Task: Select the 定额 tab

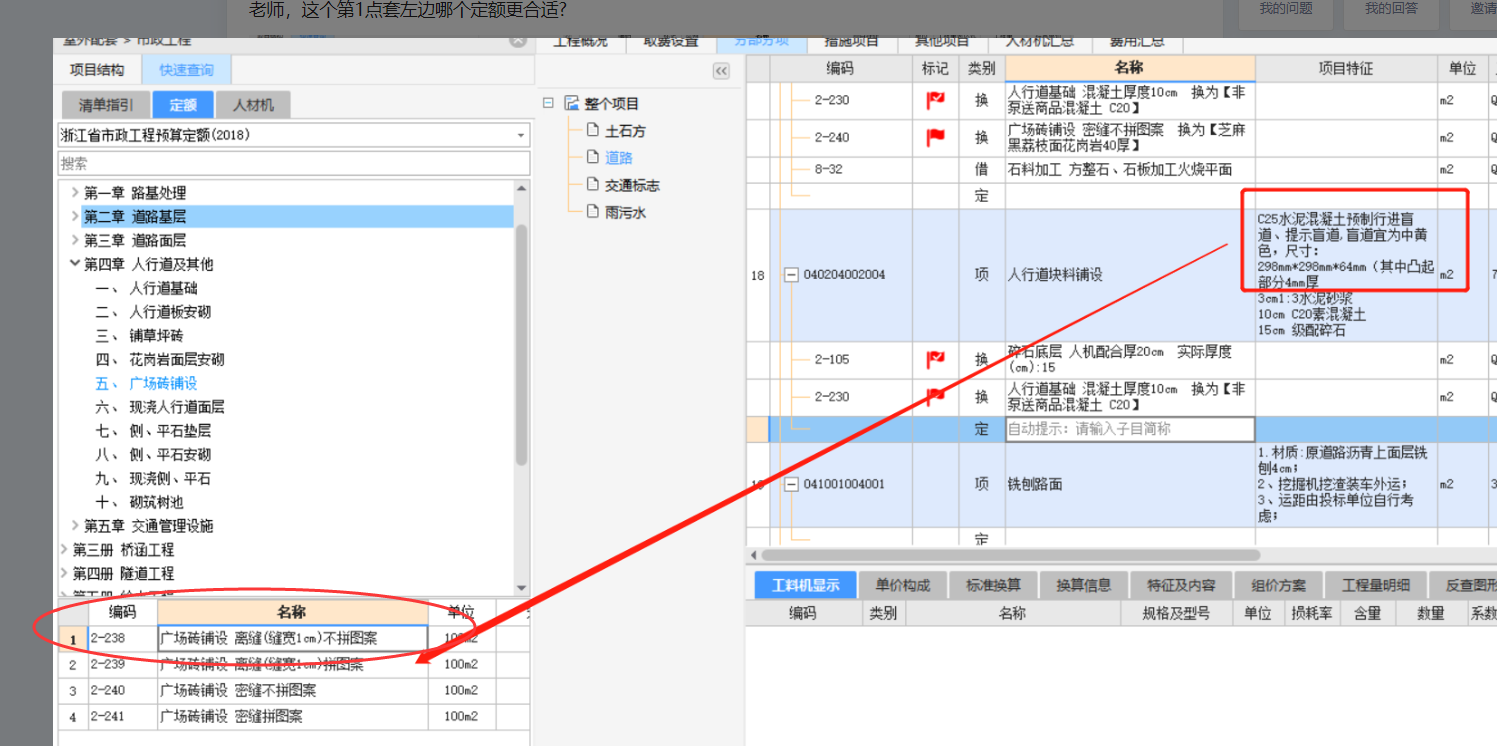Action: click(x=183, y=104)
